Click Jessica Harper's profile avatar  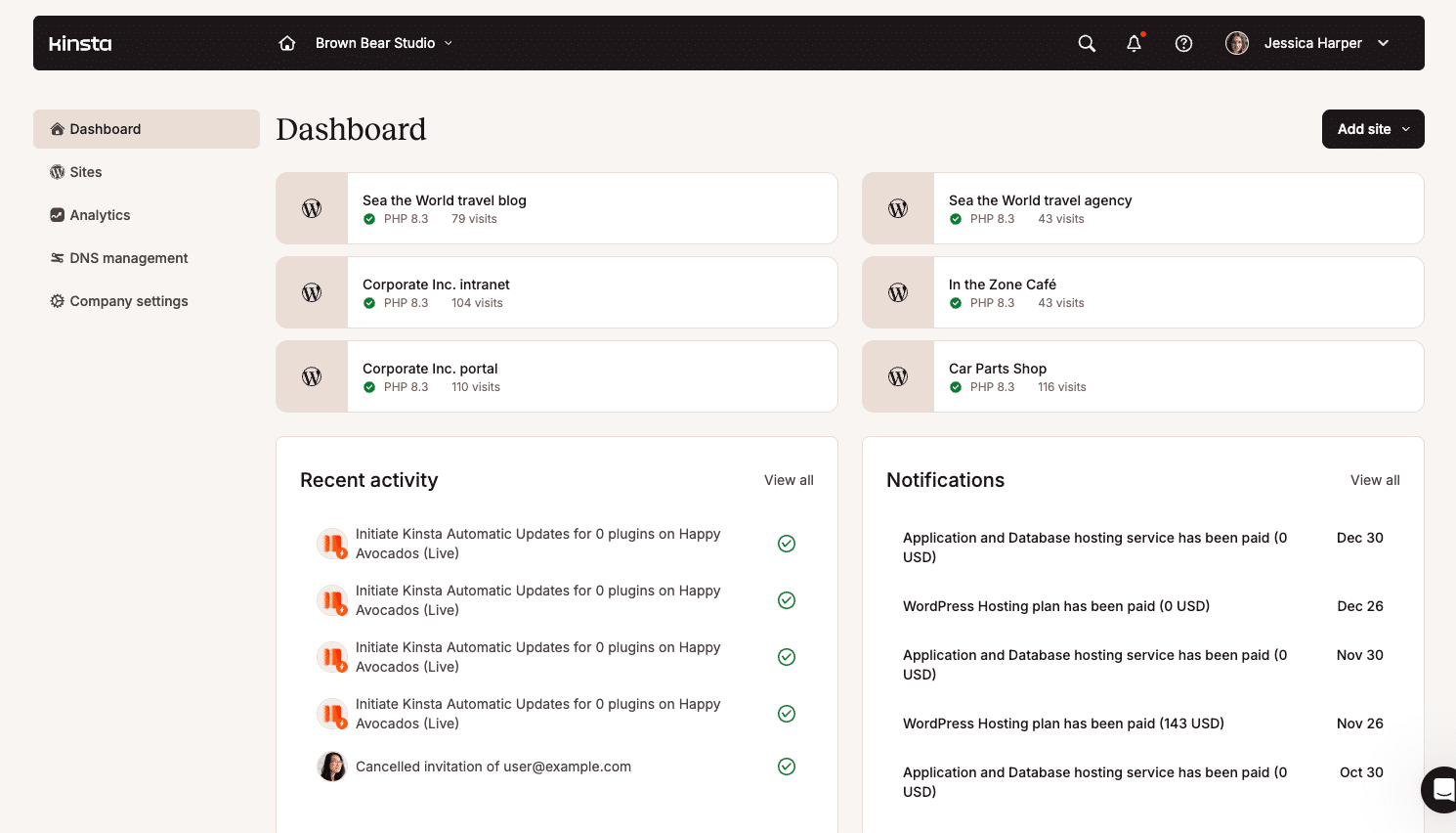(1236, 43)
